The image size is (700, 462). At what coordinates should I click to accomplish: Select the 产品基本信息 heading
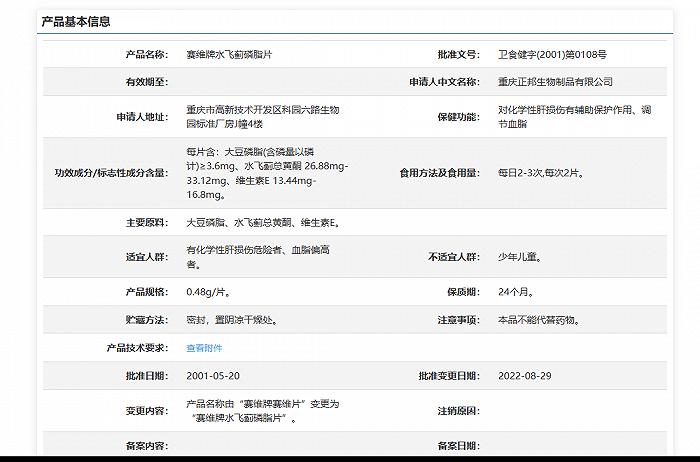[76, 21]
